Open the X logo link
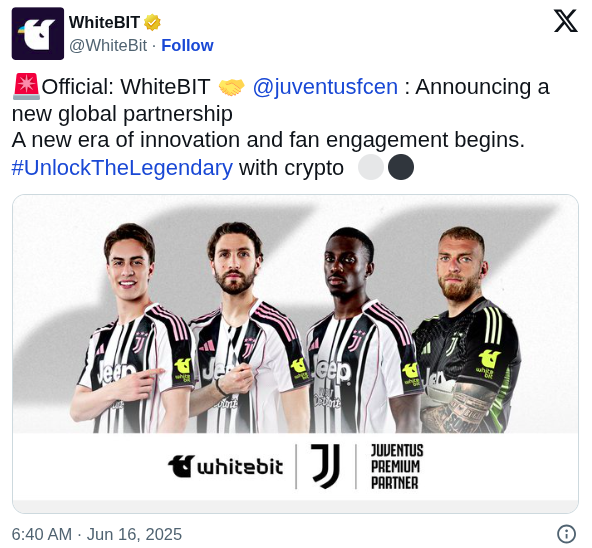592x548 pixels. (x=566, y=21)
